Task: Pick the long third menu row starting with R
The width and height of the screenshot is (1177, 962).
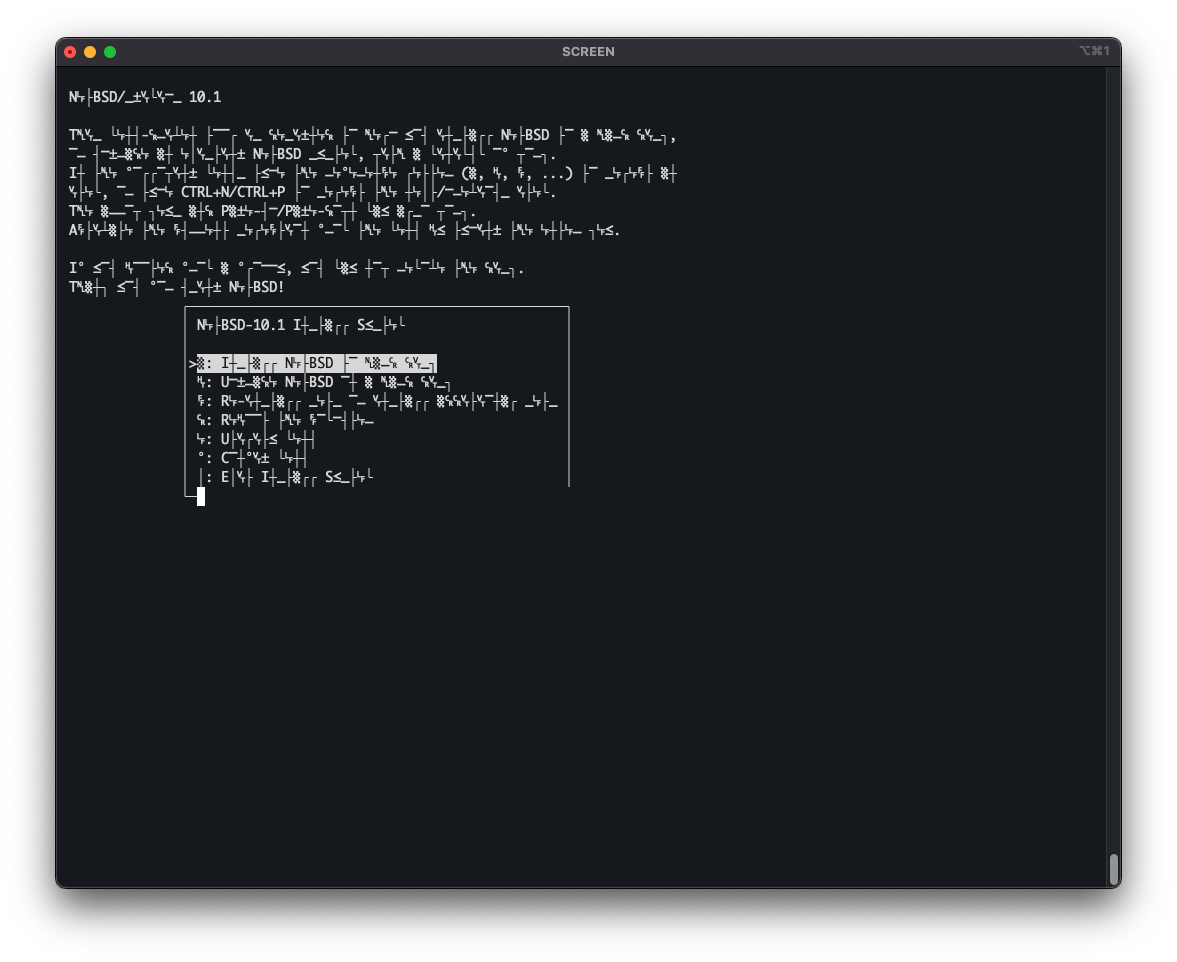Action: pos(377,401)
